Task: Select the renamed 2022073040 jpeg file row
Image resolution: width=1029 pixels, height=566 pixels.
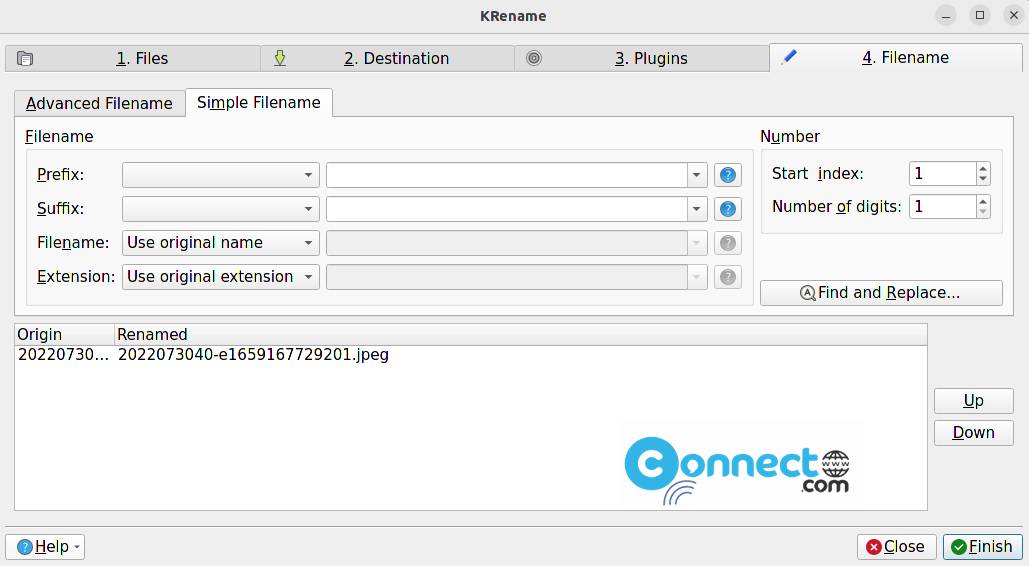Action: click(x=253, y=355)
